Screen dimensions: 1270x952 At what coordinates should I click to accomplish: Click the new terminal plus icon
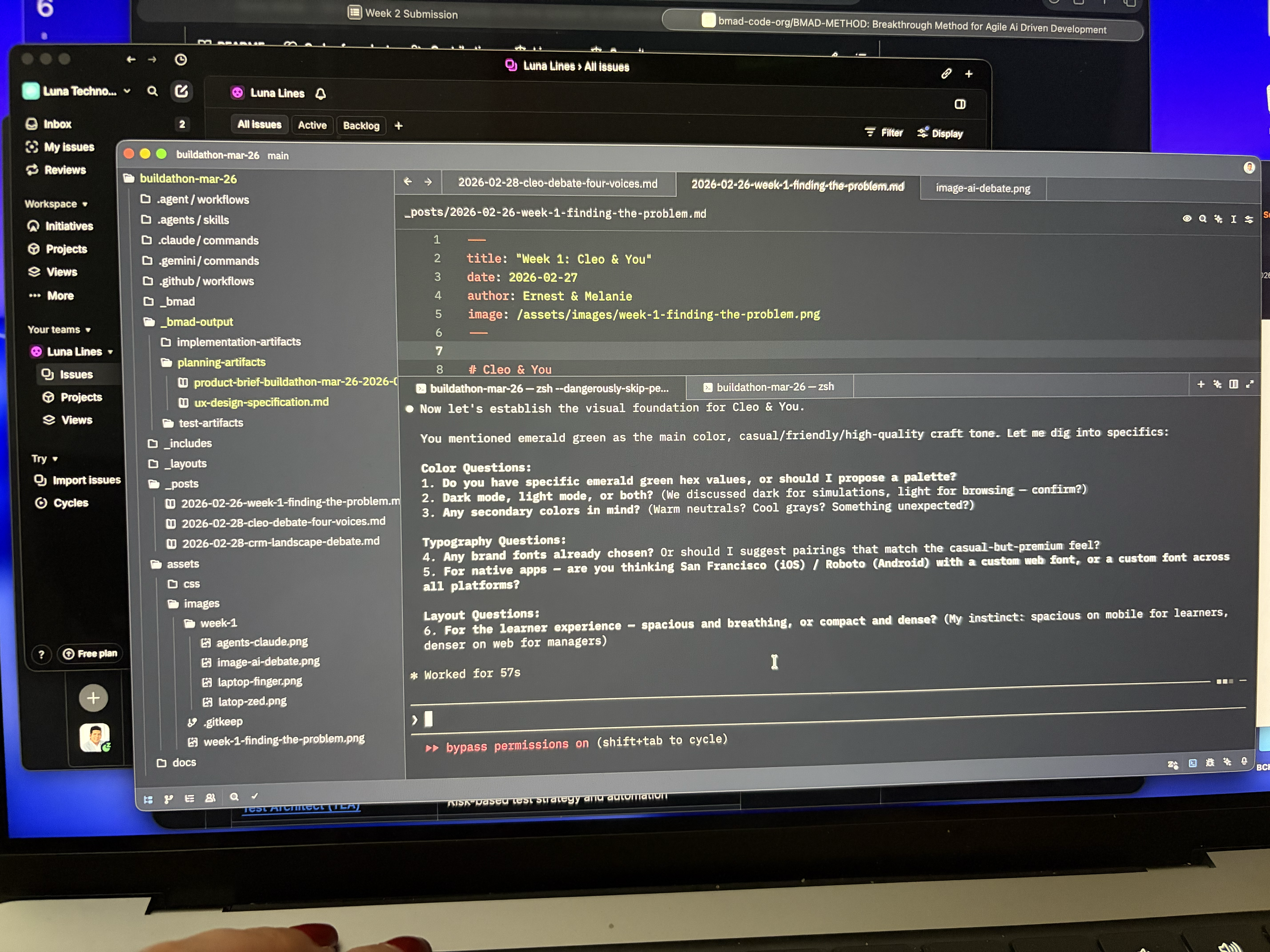pos(1201,384)
